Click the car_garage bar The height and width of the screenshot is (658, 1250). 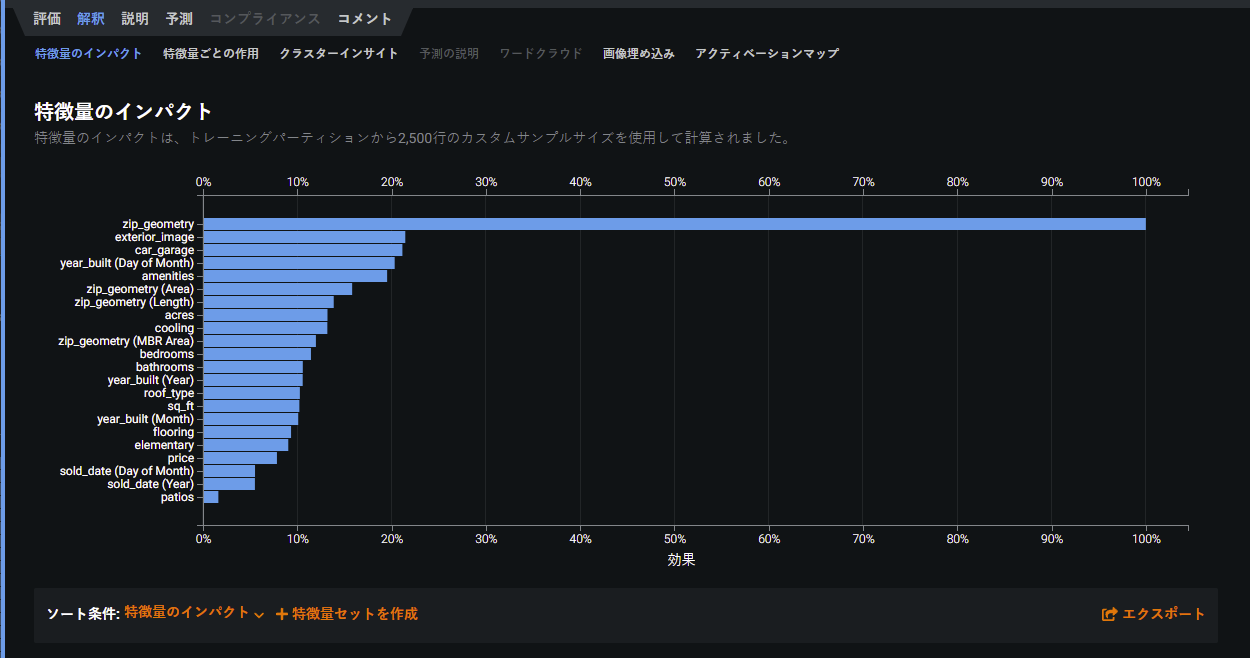pos(303,250)
